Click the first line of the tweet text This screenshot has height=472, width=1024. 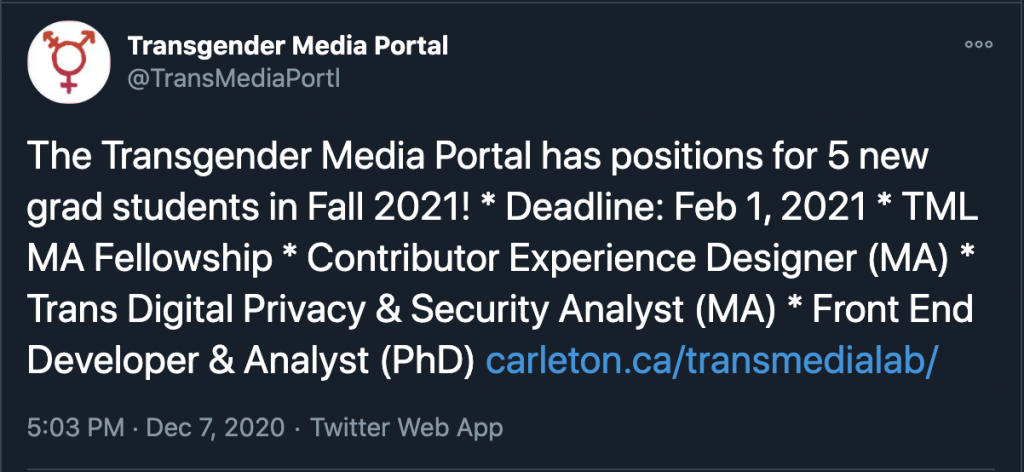477,157
